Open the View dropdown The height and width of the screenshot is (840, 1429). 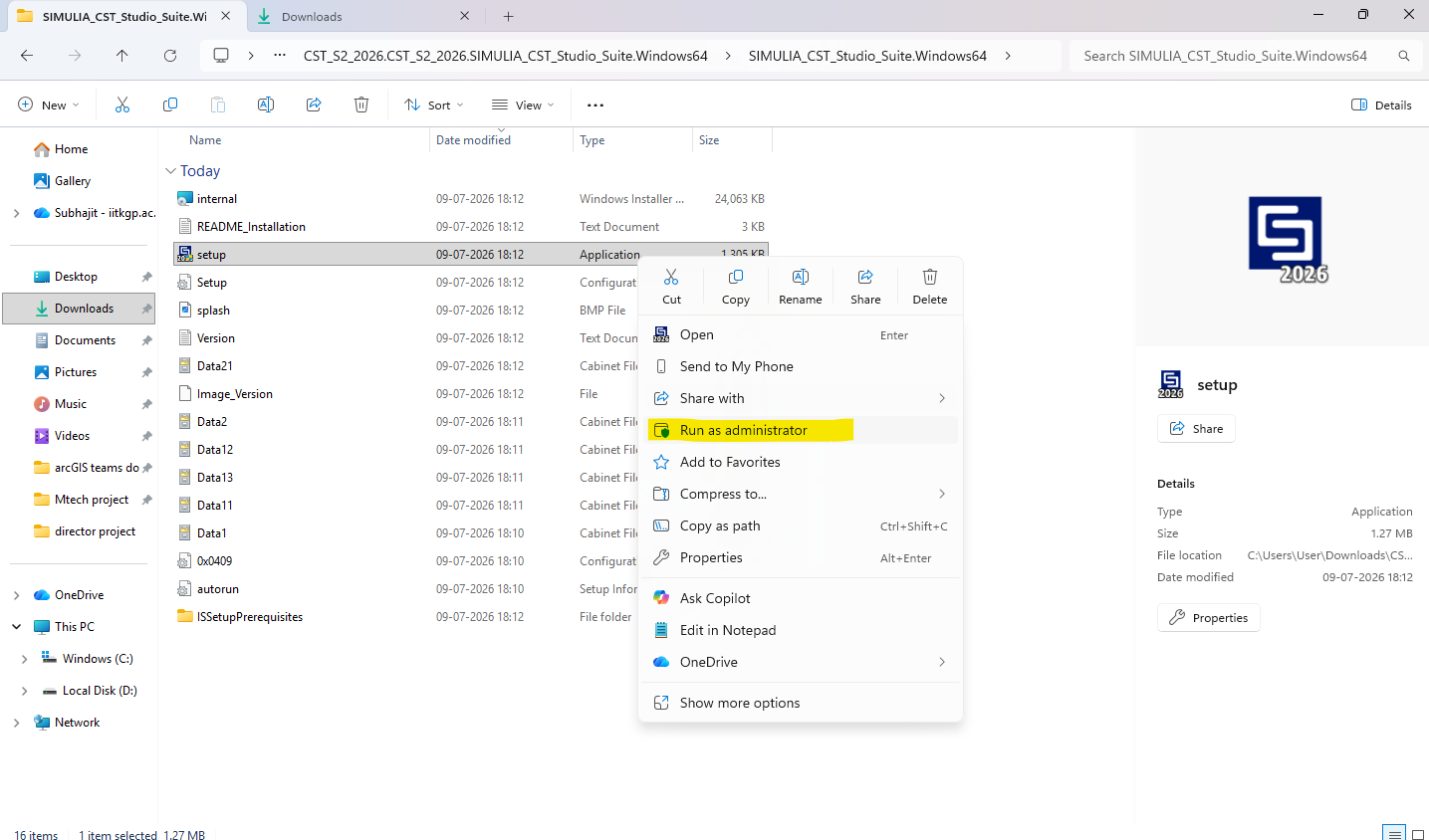coord(523,105)
